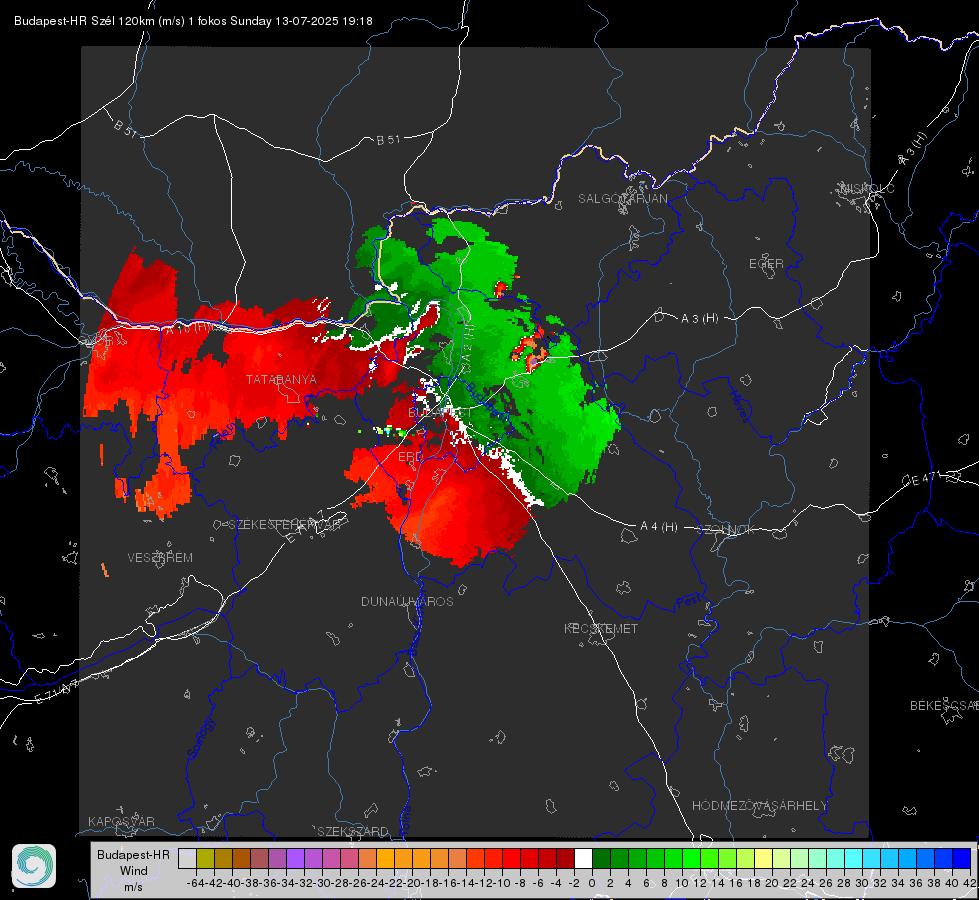
Task: Click the '20' value on the legend scale
Action: point(772,883)
